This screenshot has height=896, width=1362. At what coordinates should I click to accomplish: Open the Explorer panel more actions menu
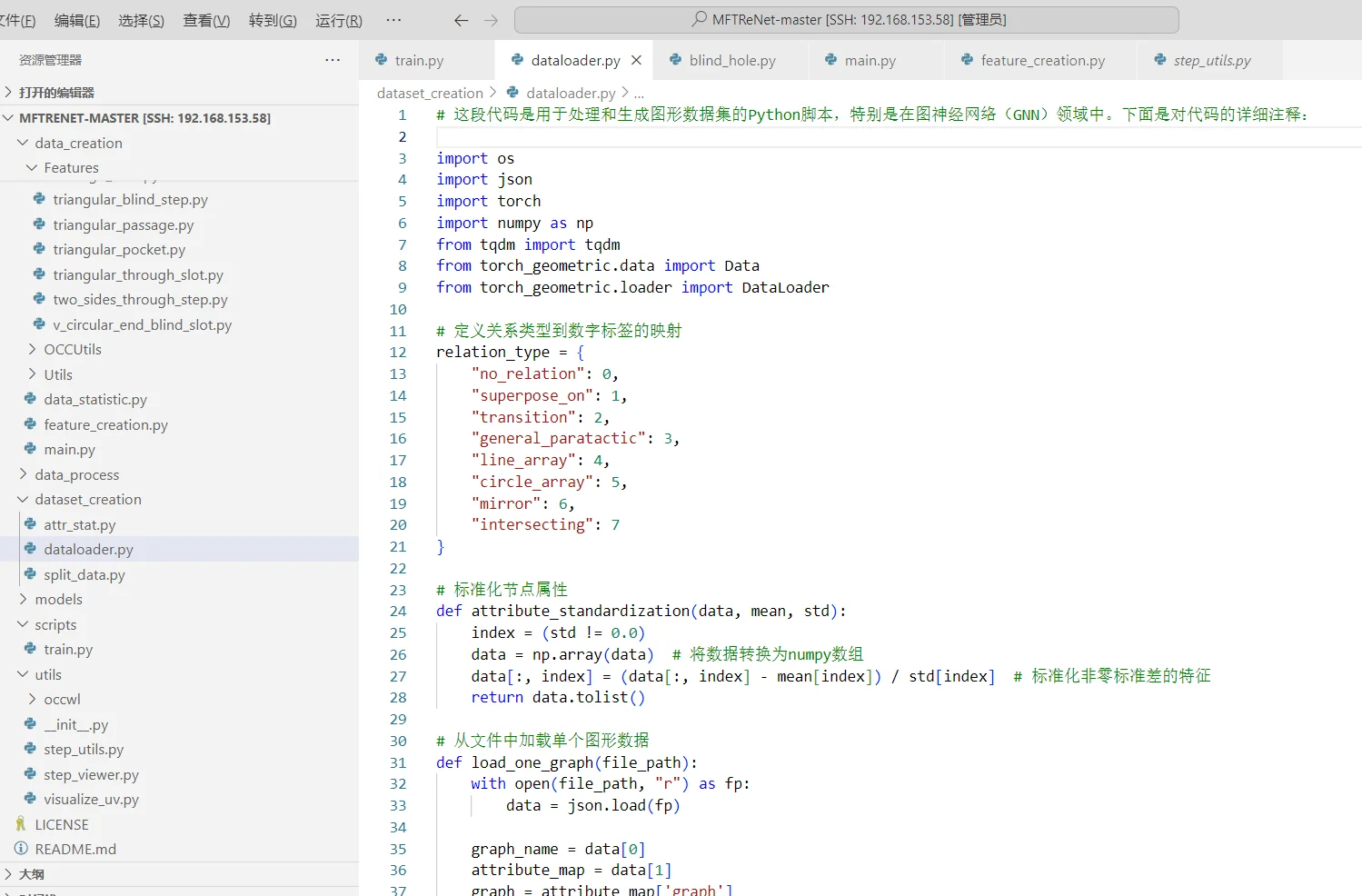click(x=333, y=60)
